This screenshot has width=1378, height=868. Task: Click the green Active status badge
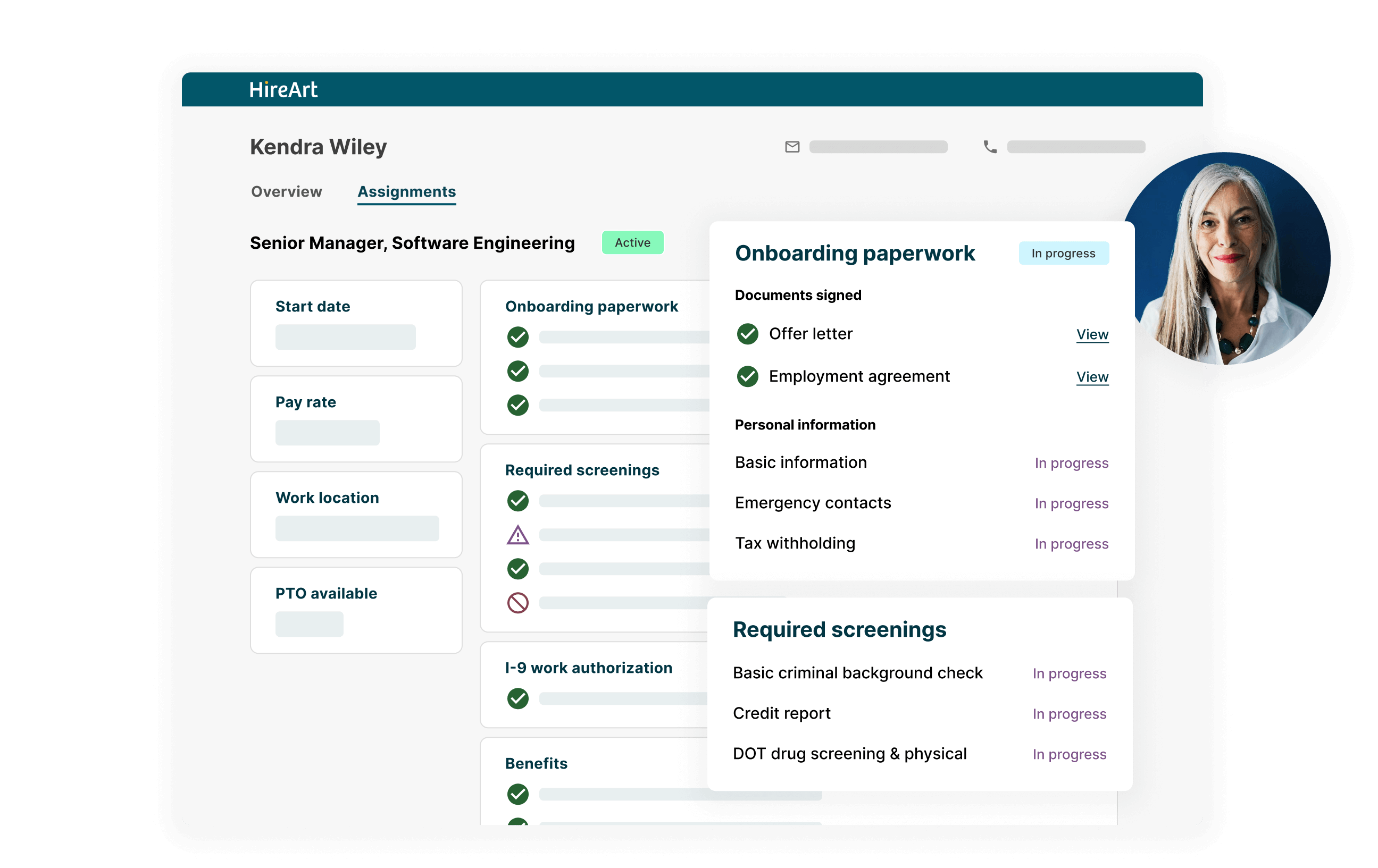[x=632, y=242]
